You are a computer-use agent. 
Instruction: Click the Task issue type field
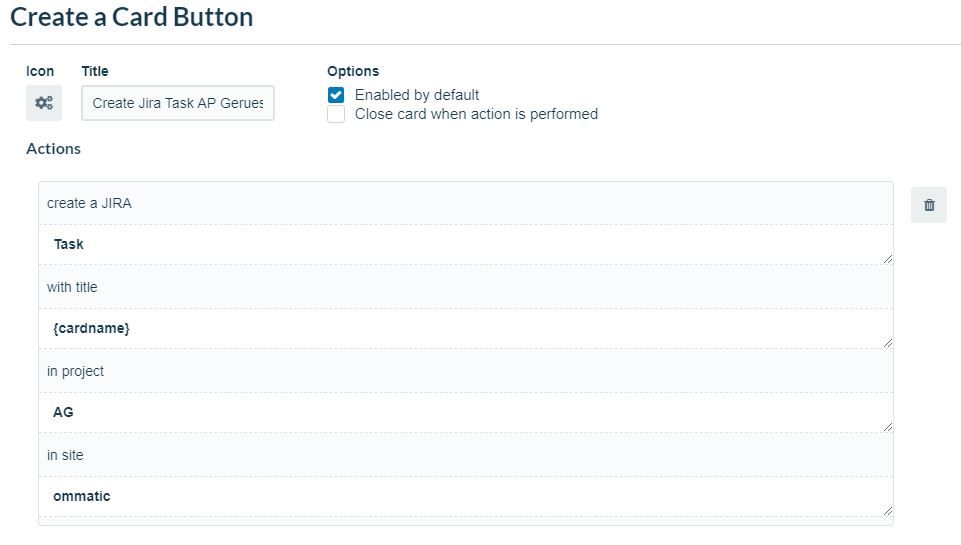click(466, 245)
